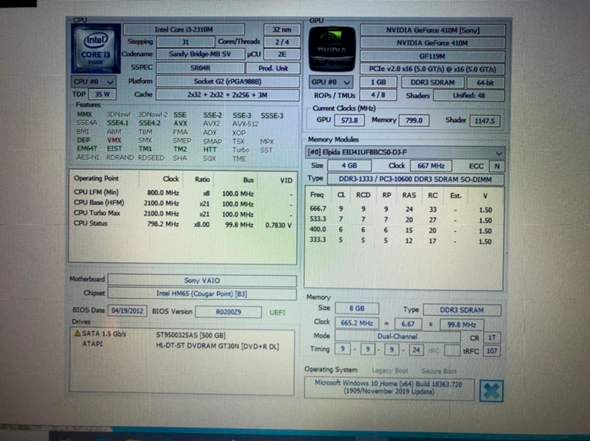
Task: Click the total Memory Size 8 GB field
Action: coord(357,308)
